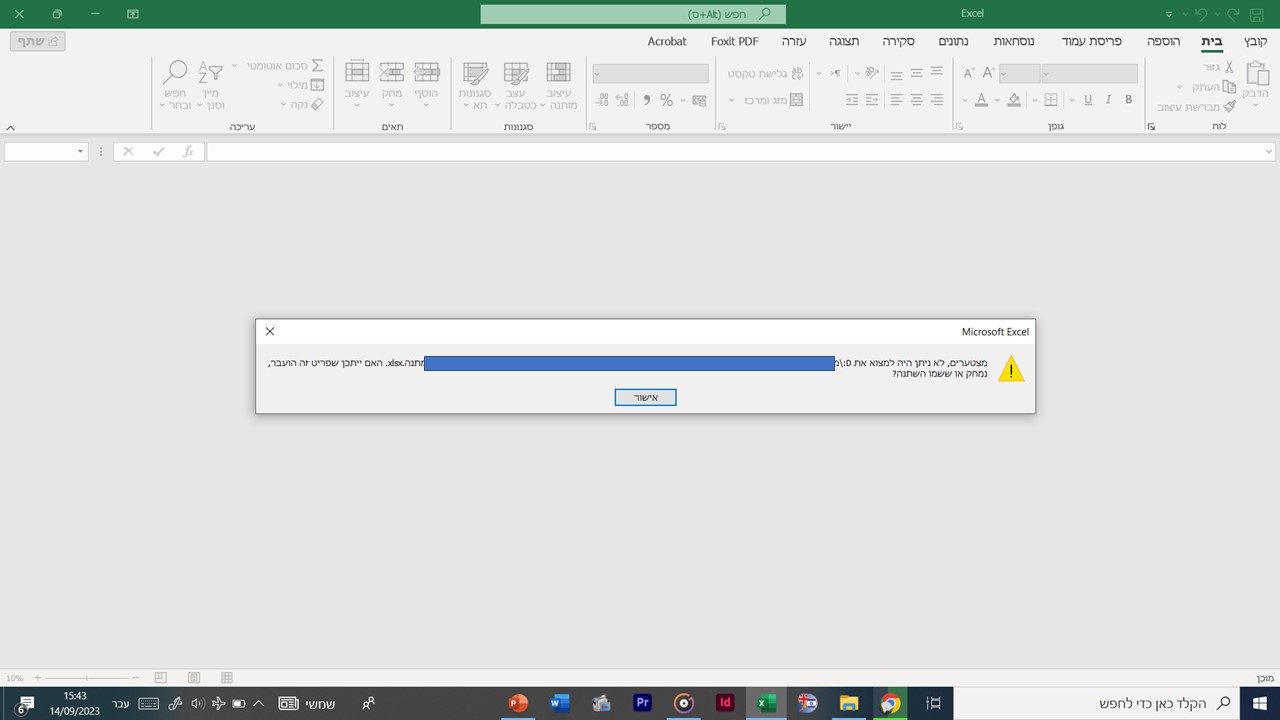
Task: Toggle Underline formatting
Action: pos(1087,100)
